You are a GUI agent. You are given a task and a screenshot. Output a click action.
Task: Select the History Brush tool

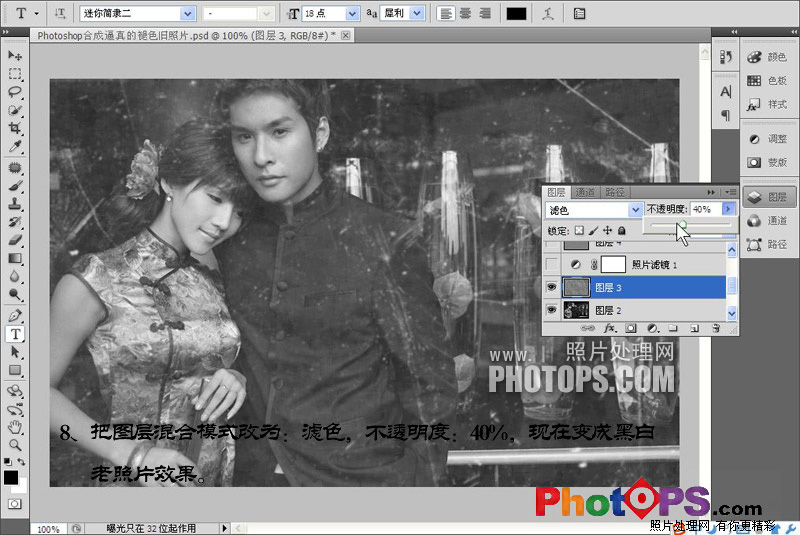(15, 222)
